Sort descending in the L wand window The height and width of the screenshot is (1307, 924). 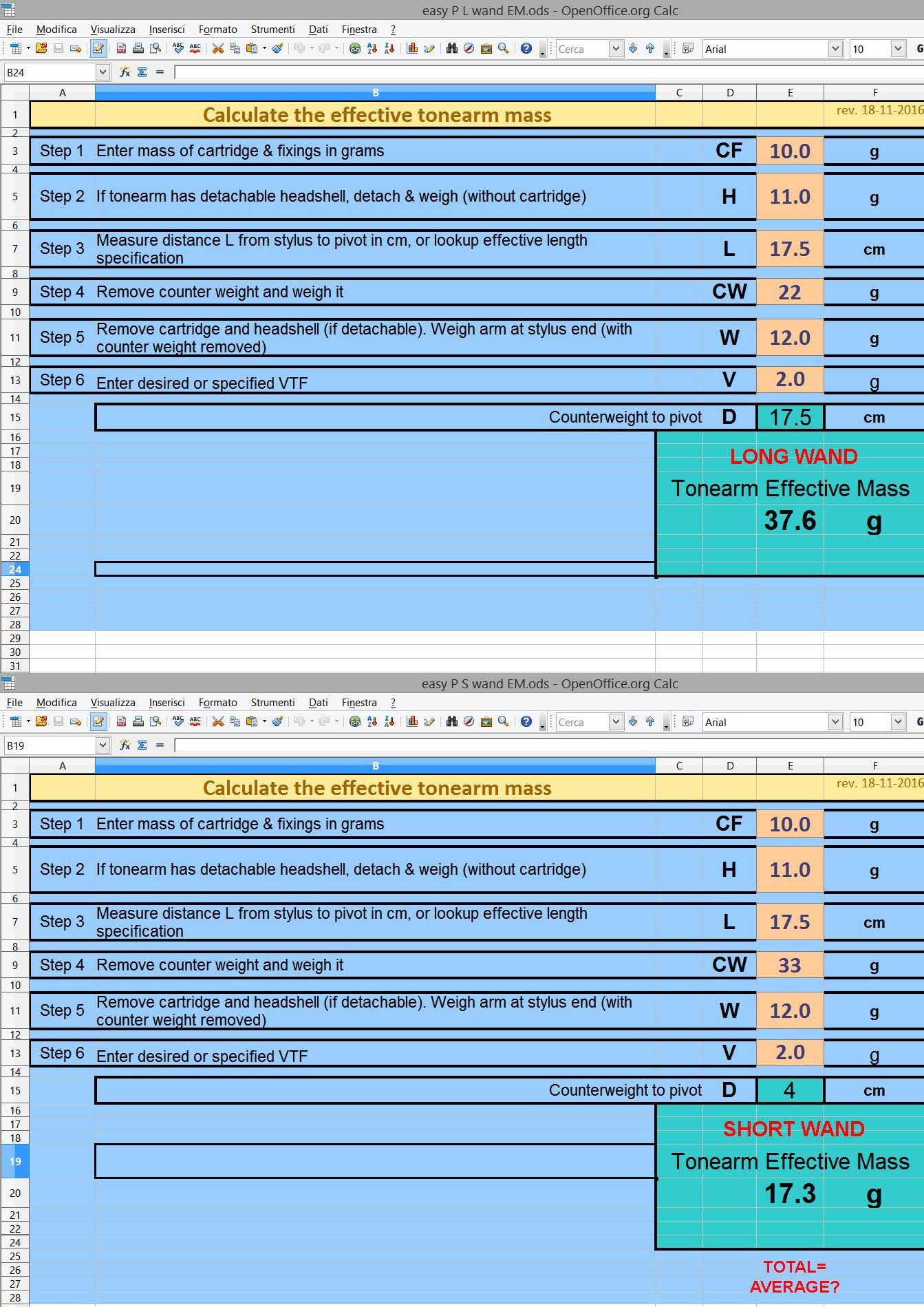pyautogui.click(x=389, y=49)
